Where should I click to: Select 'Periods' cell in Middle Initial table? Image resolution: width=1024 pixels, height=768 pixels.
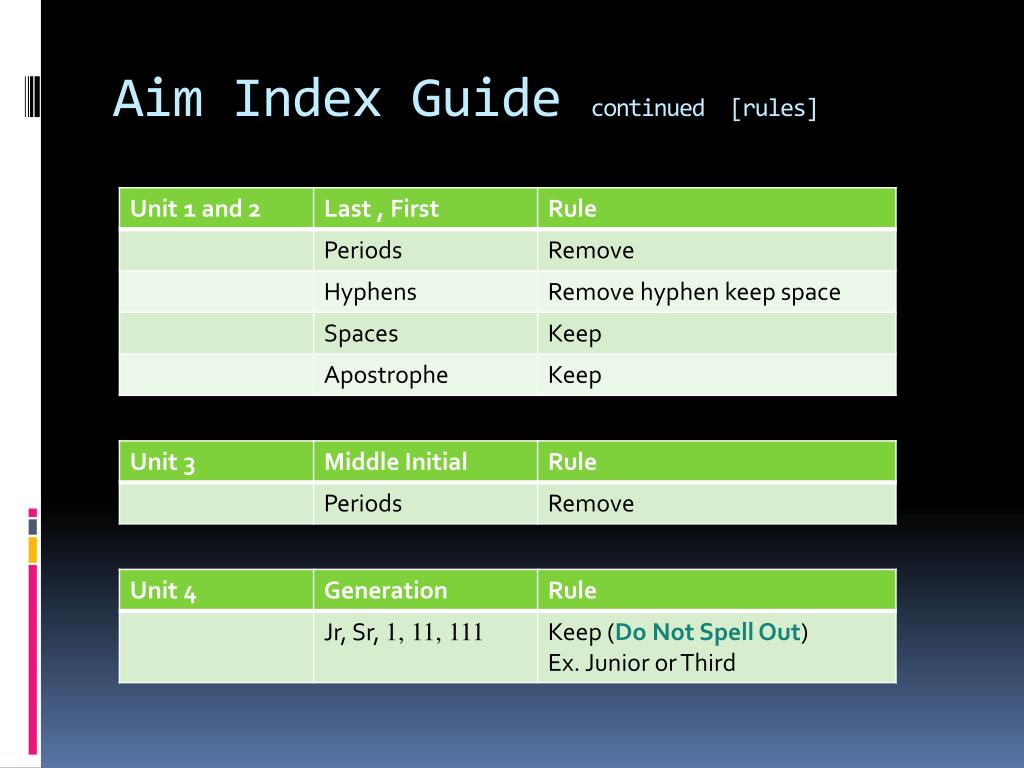426,504
